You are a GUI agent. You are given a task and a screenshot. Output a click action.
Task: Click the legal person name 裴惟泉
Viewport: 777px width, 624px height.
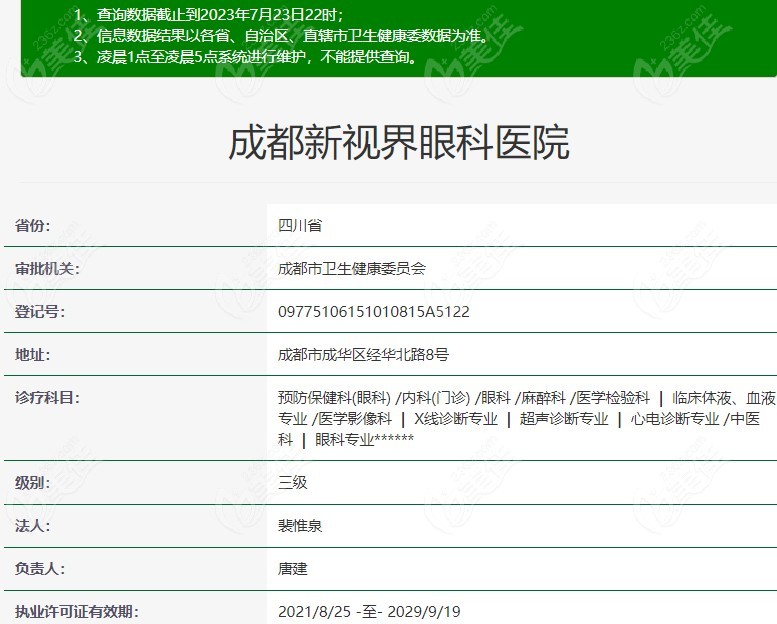point(299,525)
